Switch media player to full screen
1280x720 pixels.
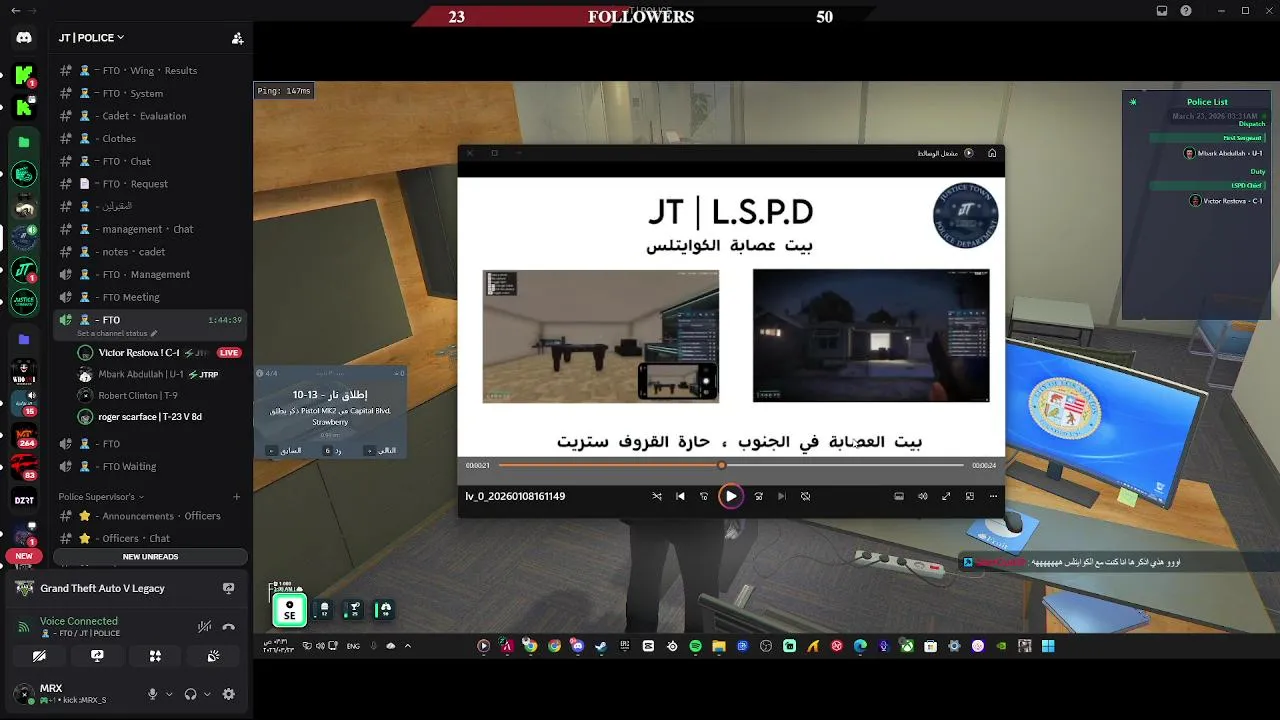click(x=946, y=496)
